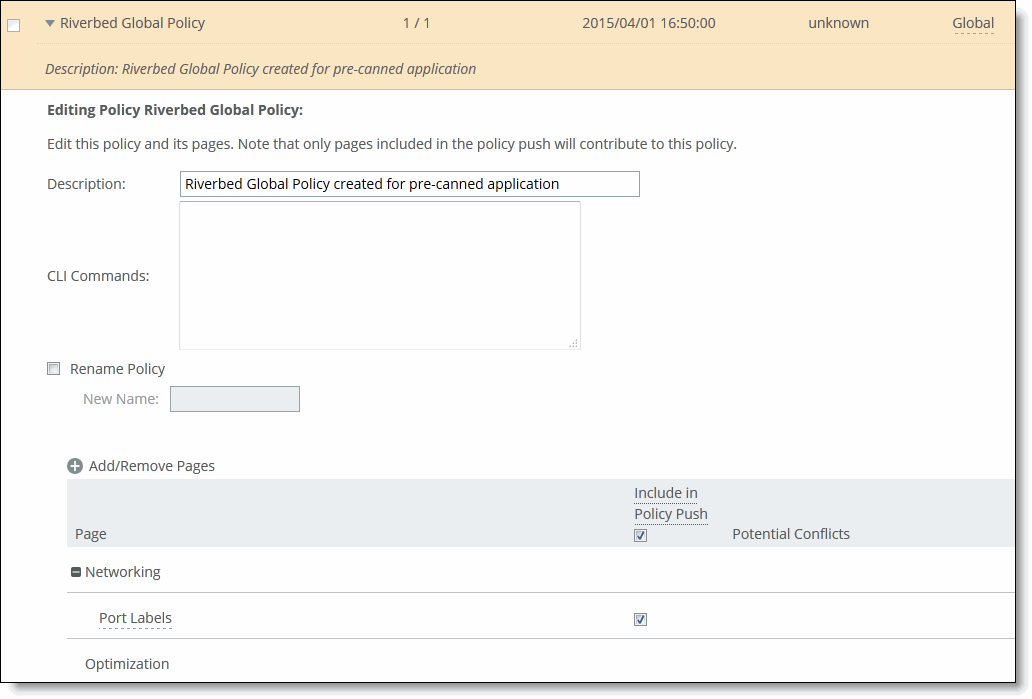Open the Add/Remove Pages section
The image size is (1032, 699).
coord(151,466)
